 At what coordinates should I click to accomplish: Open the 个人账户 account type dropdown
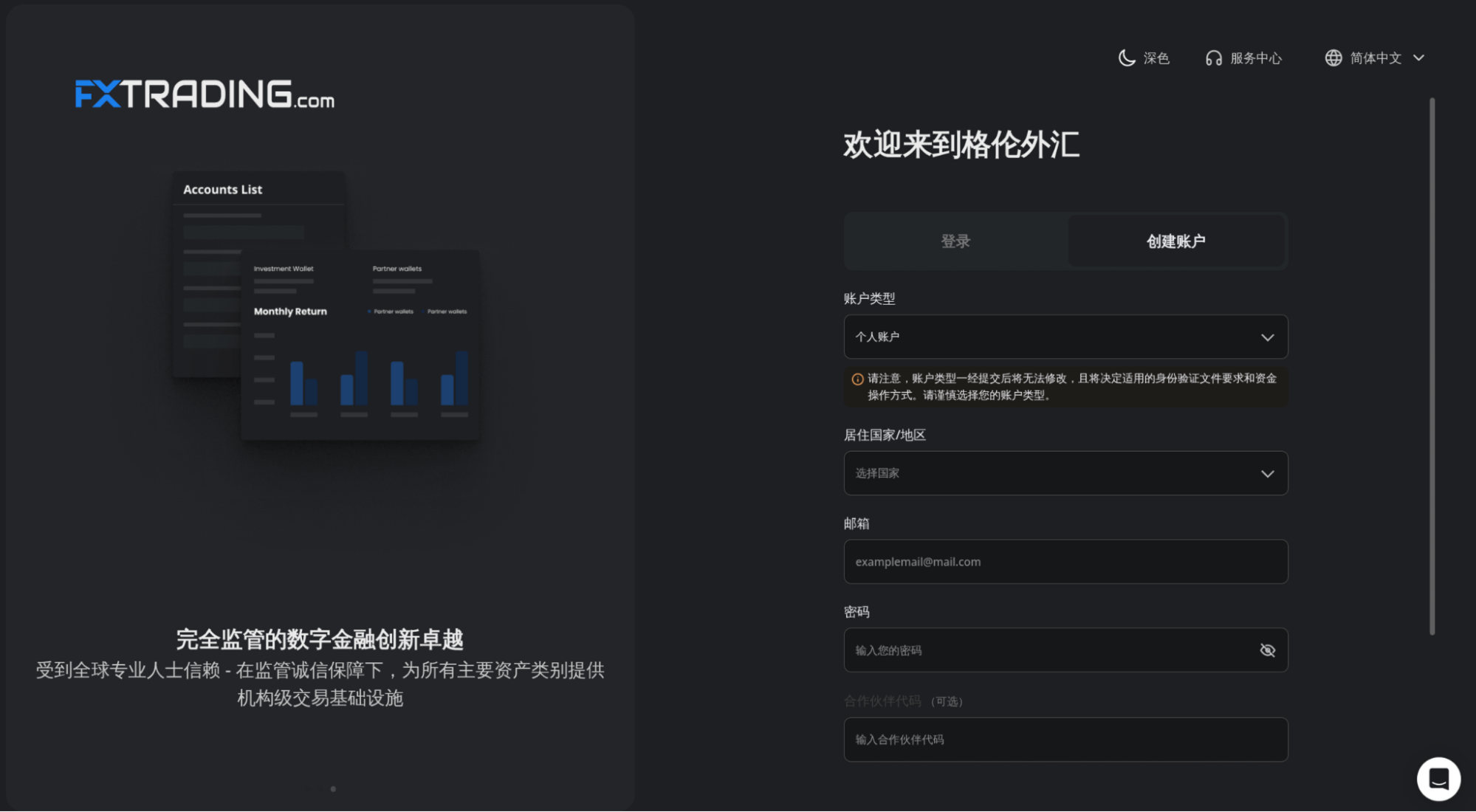1065,337
